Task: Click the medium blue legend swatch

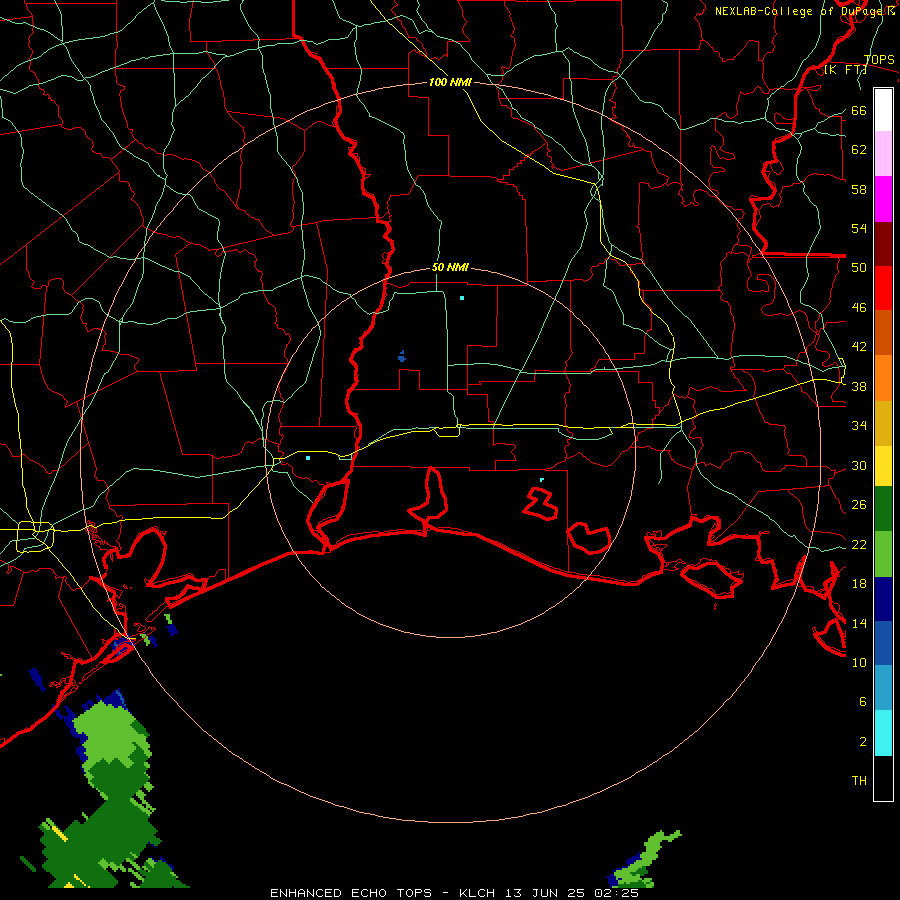Action: pyautogui.click(x=883, y=643)
